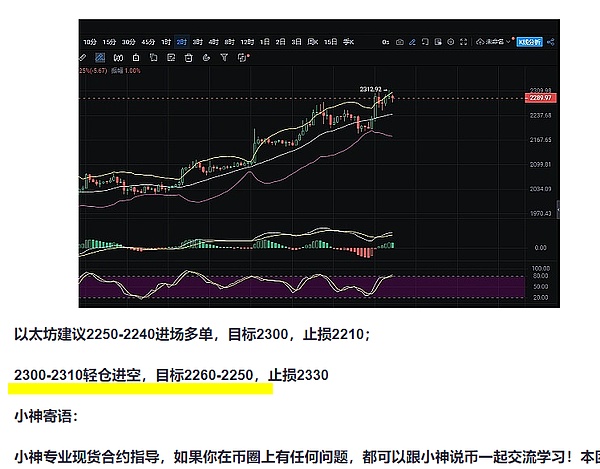Click the share icon beside K线分析

point(550,42)
